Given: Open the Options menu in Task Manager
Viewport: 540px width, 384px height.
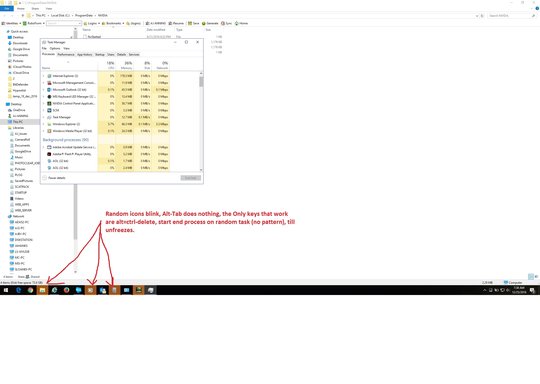Looking at the screenshot, I should coord(55,49).
